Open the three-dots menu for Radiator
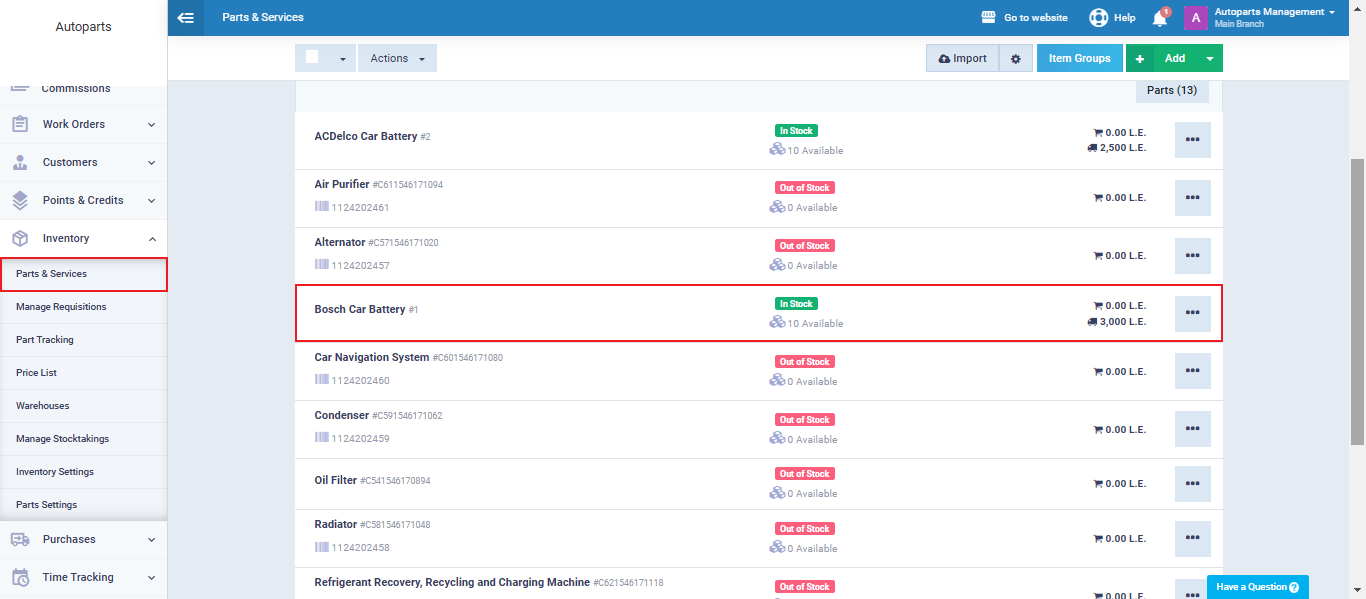1366x599 pixels. pos(1192,538)
